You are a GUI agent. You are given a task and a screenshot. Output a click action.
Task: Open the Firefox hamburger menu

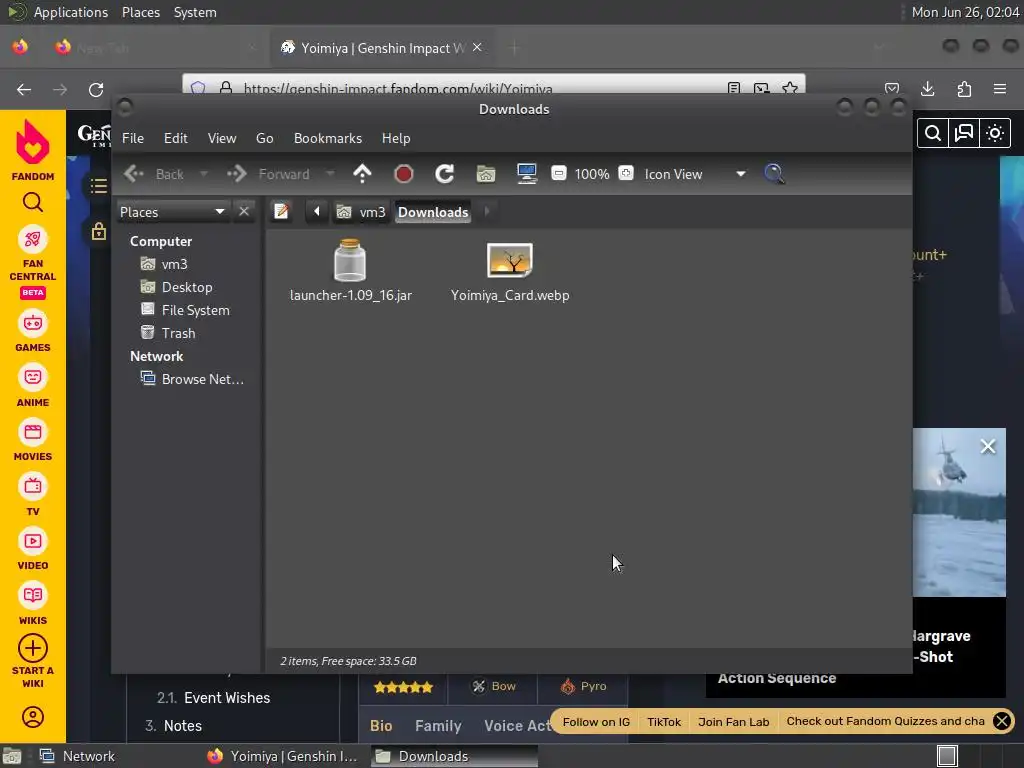(1000, 89)
